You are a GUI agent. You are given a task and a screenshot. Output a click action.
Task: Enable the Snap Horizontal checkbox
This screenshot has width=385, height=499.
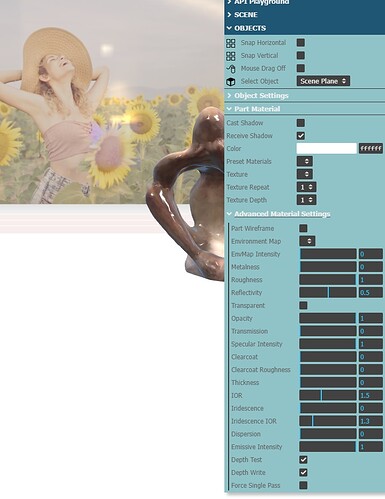coord(301,43)
